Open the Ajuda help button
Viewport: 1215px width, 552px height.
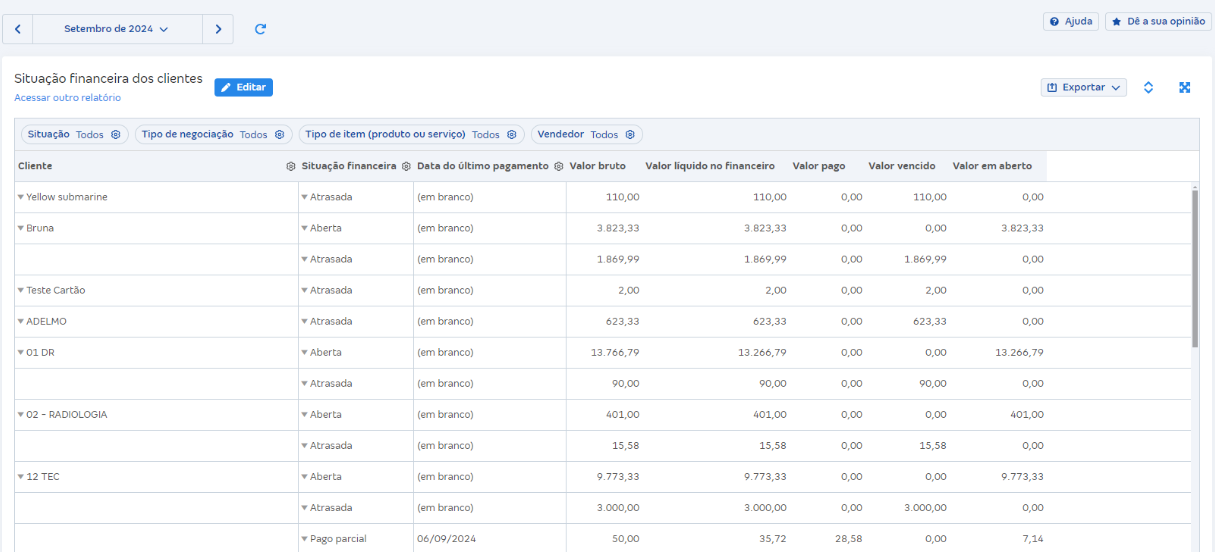pos(1070,21)
